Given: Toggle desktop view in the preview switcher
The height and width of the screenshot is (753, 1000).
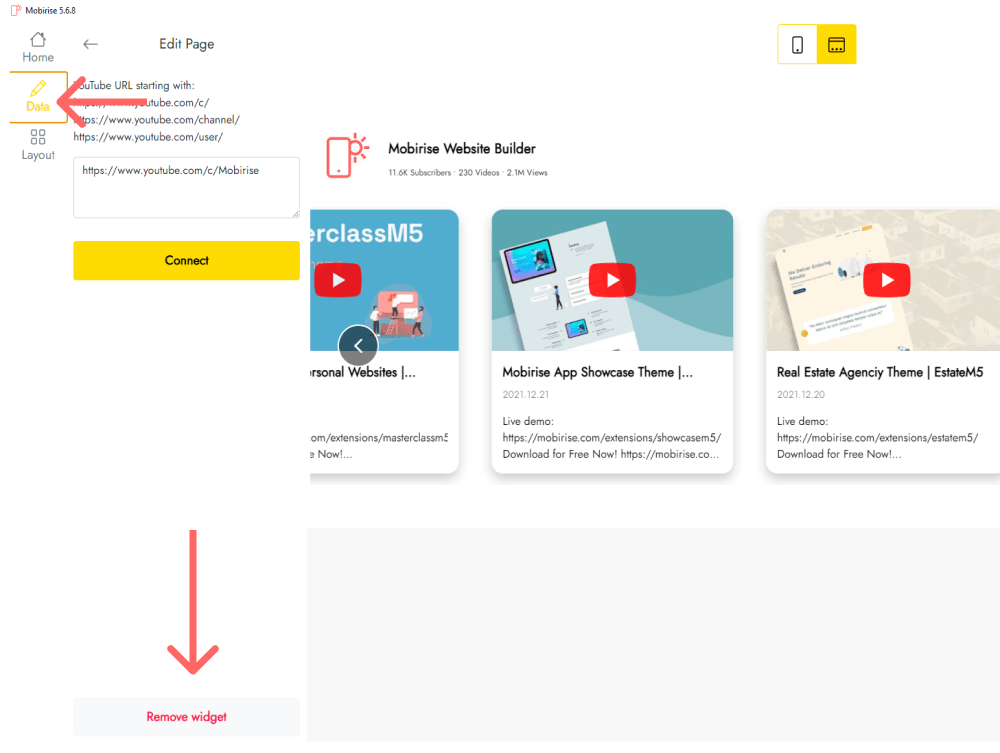Looking at the screenshot, I should (x=838, y=44).
